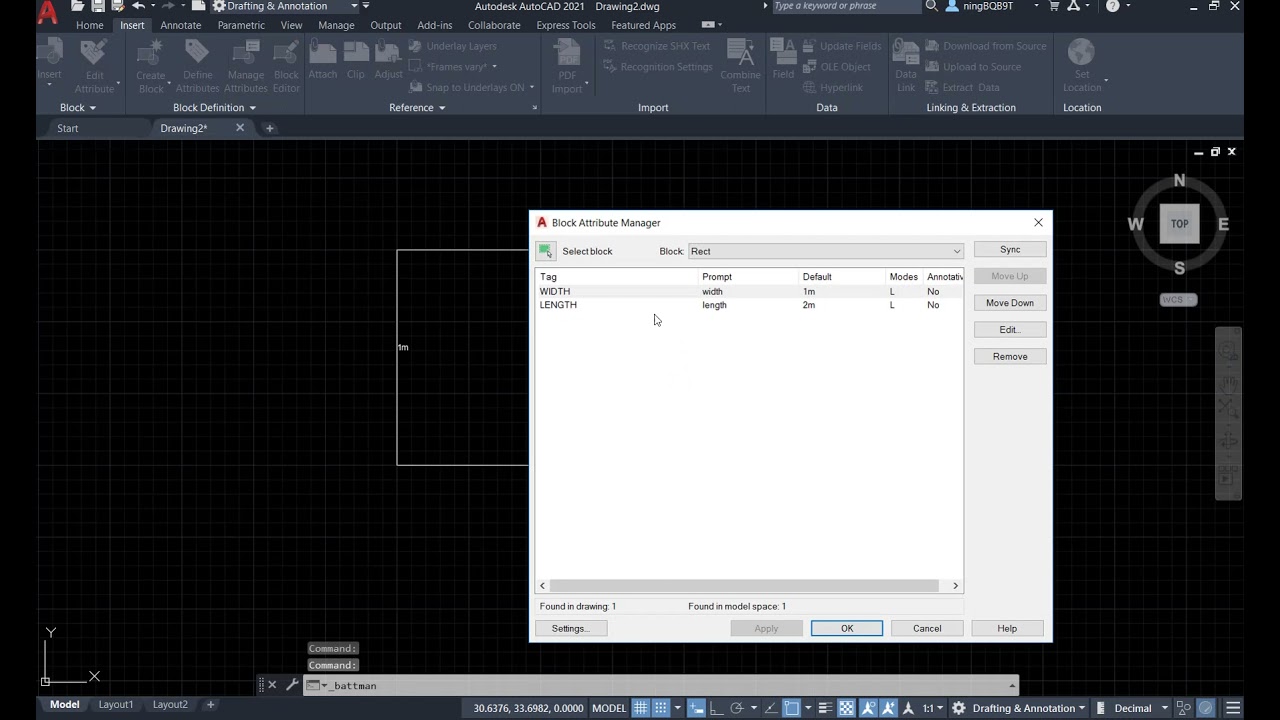Click the Autodesk App Store cart icon
The image size is (1280, 720).
(x=1054, y=6)
